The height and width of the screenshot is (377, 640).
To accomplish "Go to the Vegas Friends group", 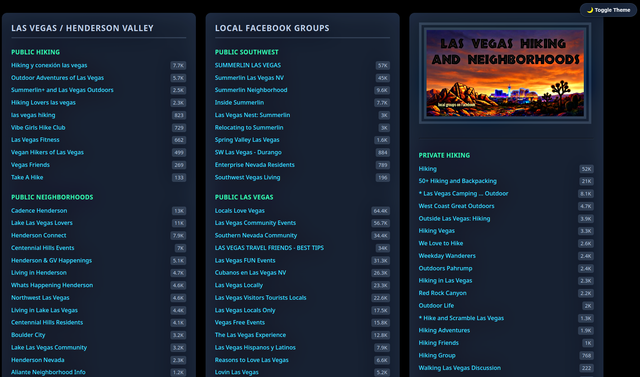I will tap(30, 165).
